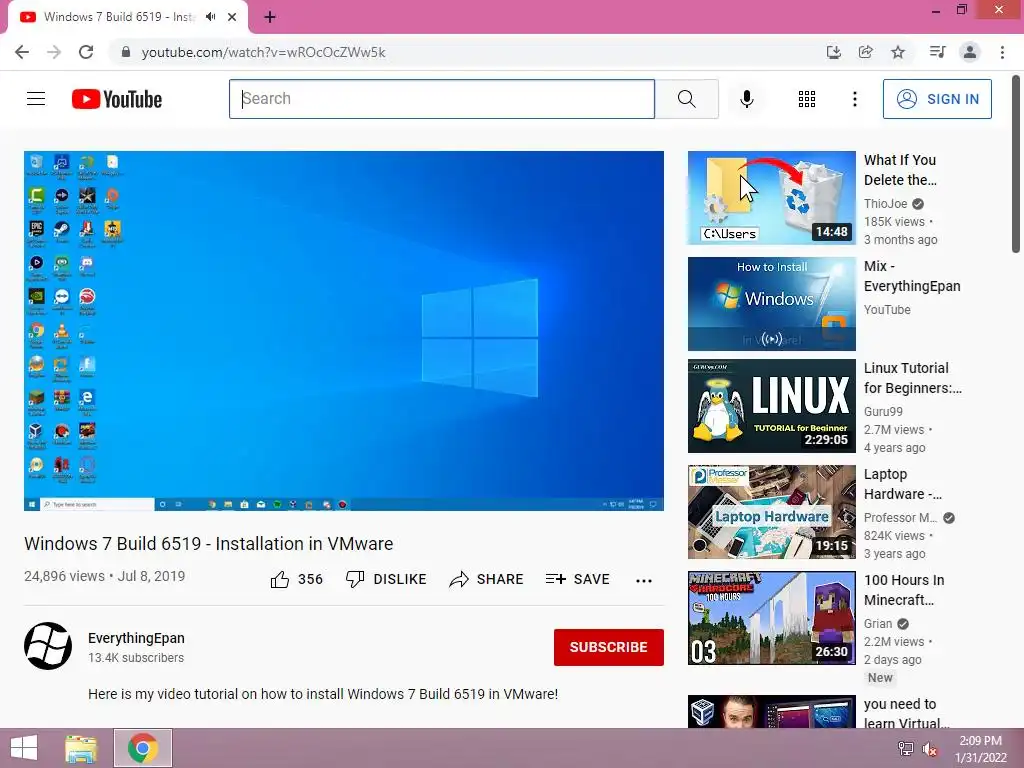1024x768 pixels.
Task: Open the Windows Start button
Action: pyautogui.click(x=24, y=748)
